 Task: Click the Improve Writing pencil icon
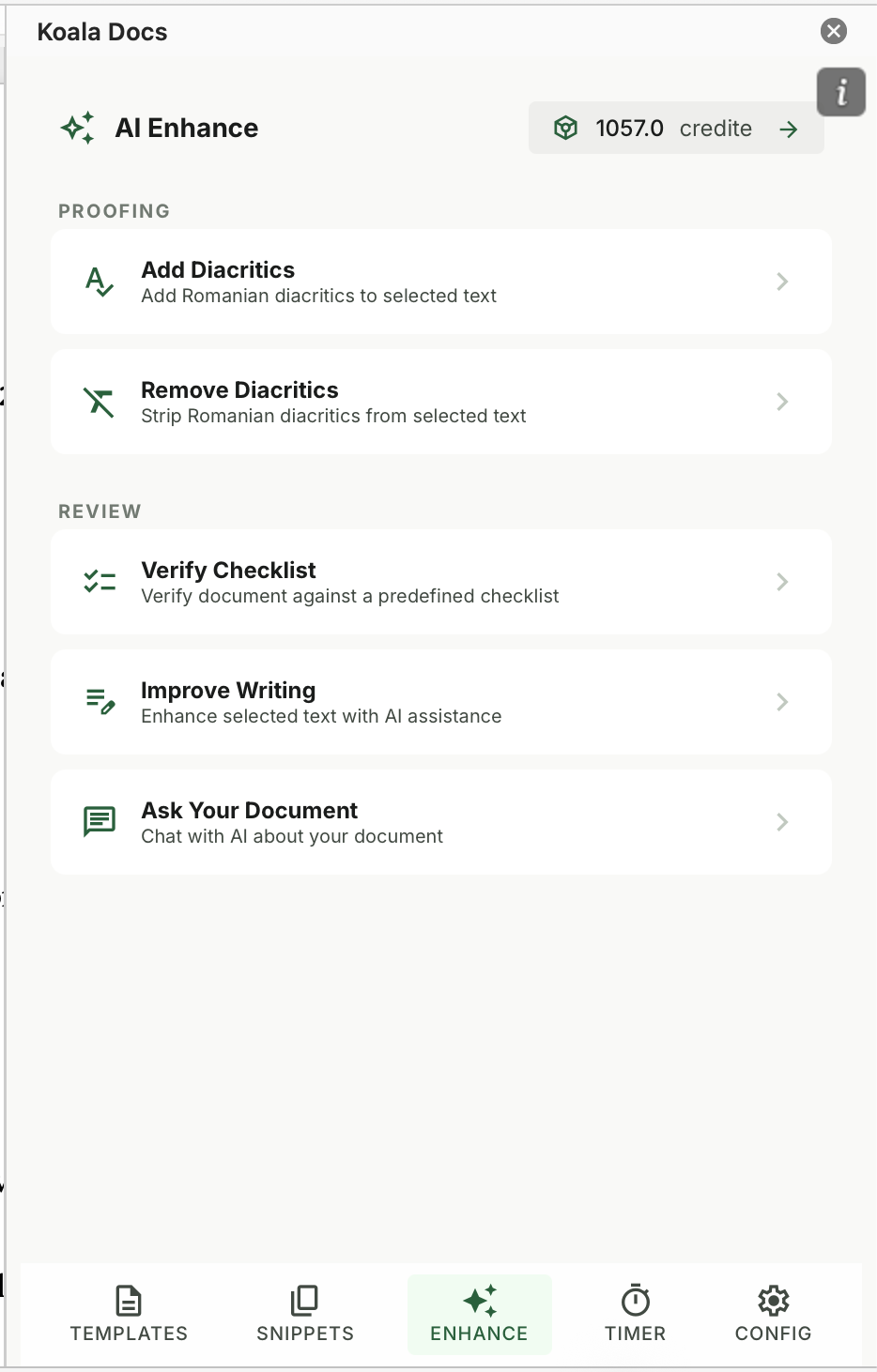pos(99,701)
